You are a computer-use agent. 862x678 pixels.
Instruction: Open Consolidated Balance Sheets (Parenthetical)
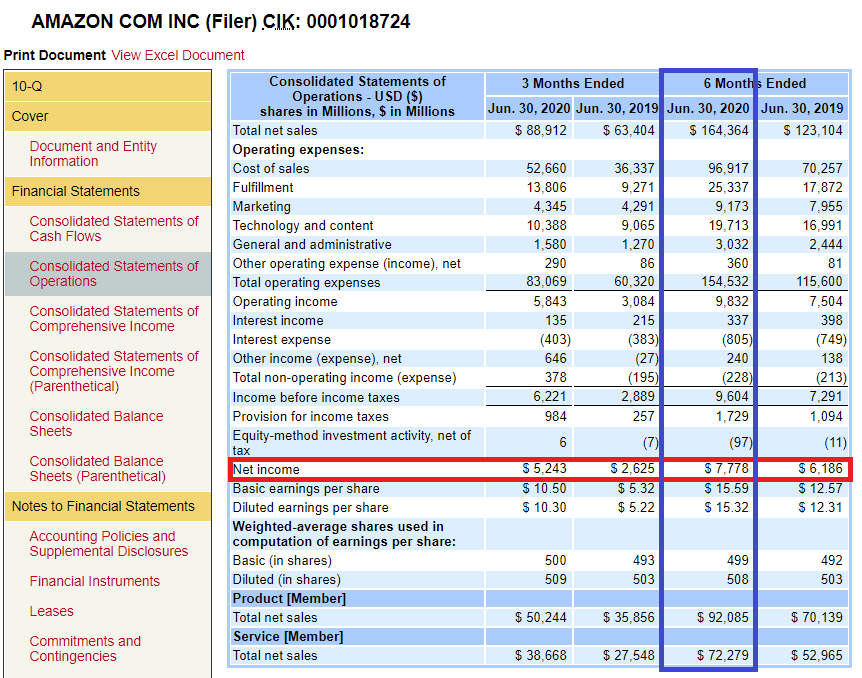[x=97, y=468]
